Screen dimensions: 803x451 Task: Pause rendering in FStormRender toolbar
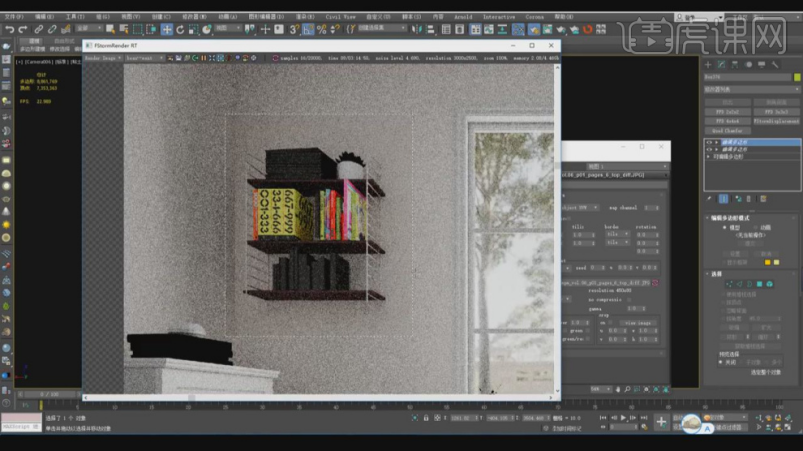coord(204,58)
